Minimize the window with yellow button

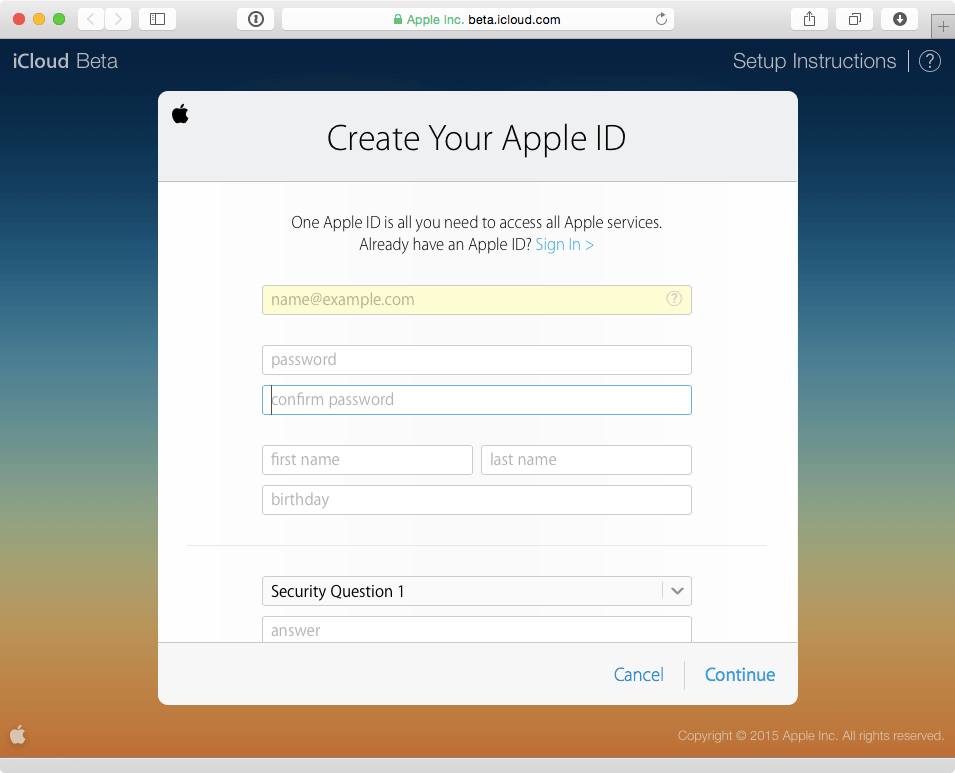click(x=39, y=19)
